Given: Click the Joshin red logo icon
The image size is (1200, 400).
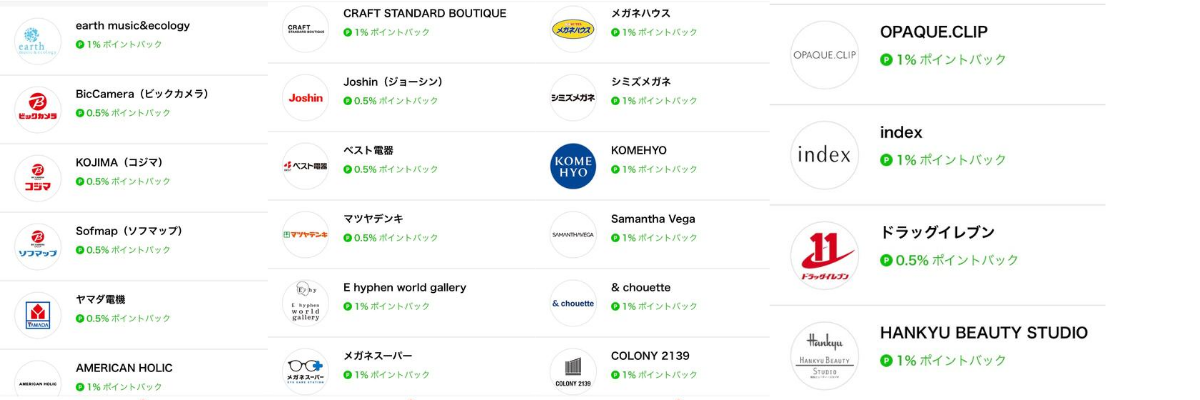Looking at the screenshot, I should [x=306, y=98].
